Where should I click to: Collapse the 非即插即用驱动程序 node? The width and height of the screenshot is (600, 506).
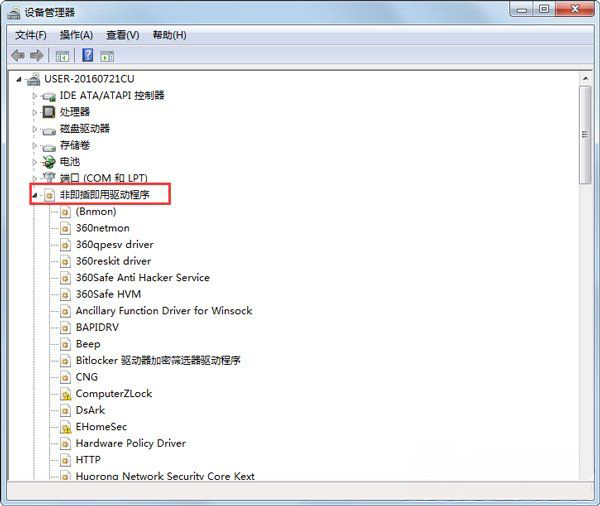tap(35, 196)
